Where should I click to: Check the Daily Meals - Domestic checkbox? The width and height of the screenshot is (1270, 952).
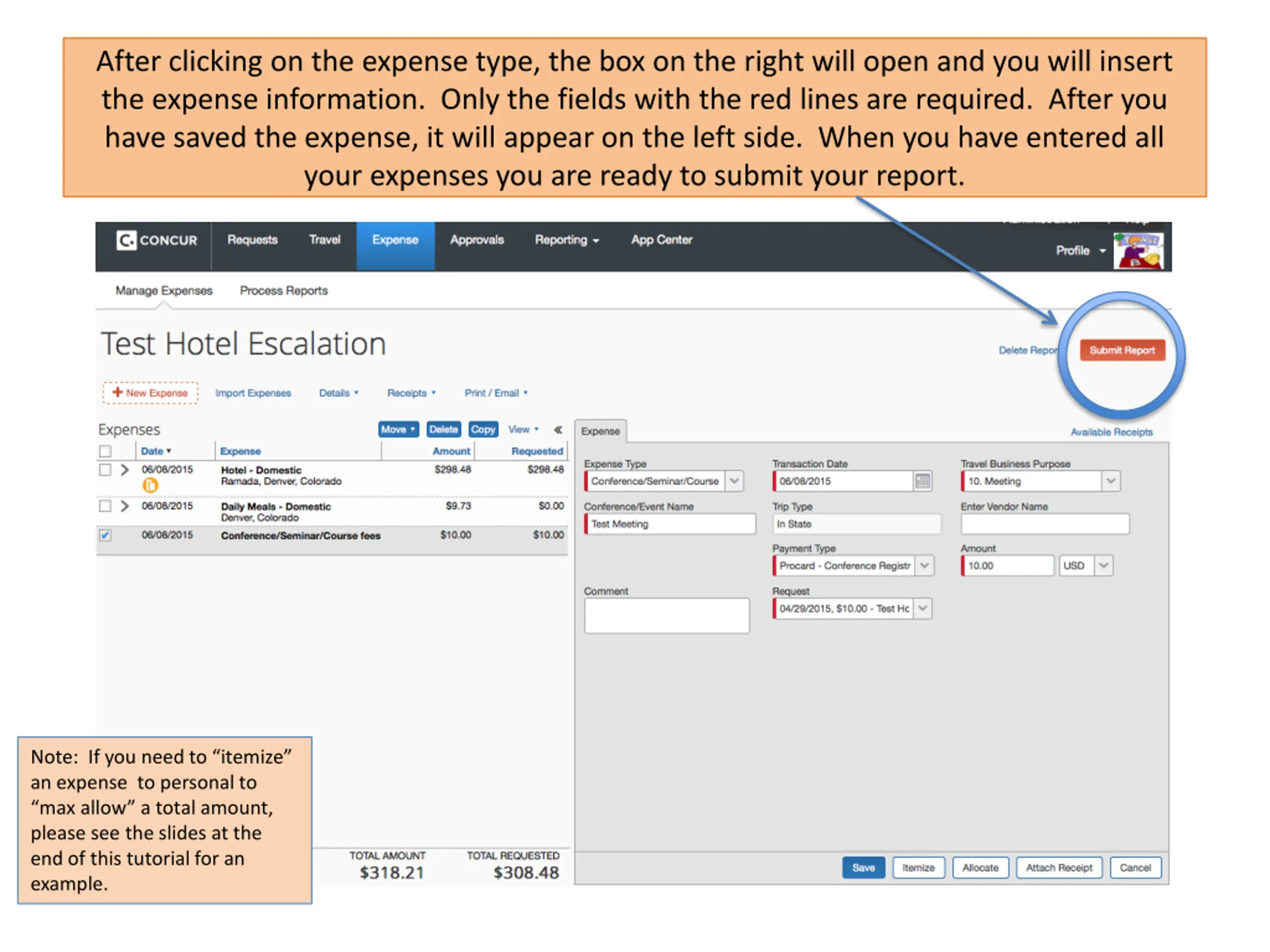105,506
